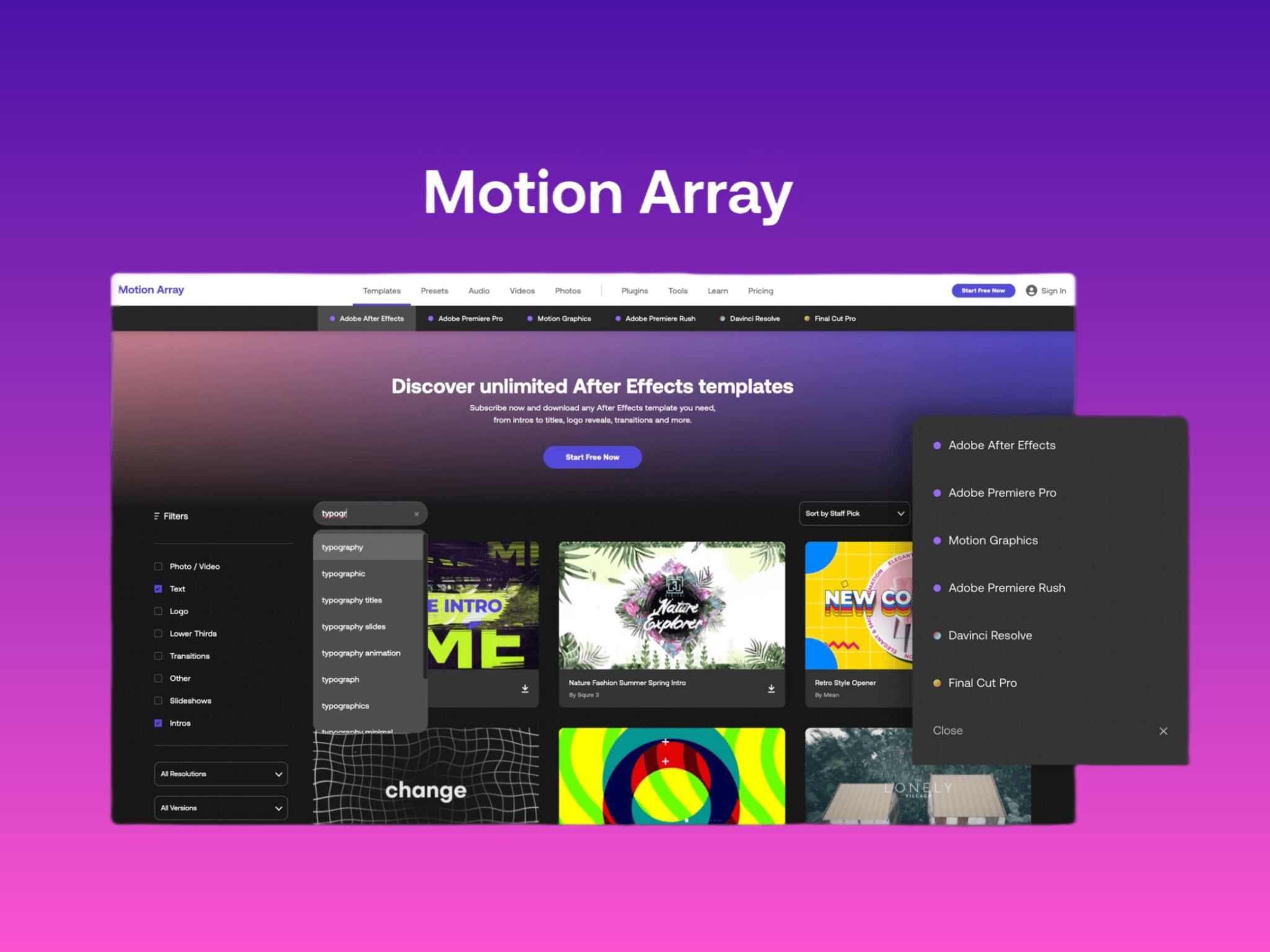The width and height of the screenshot is (1270, 952).
Task: Open the Sort by Staff Pick dropdown
Action: click(x=854, y=514)
